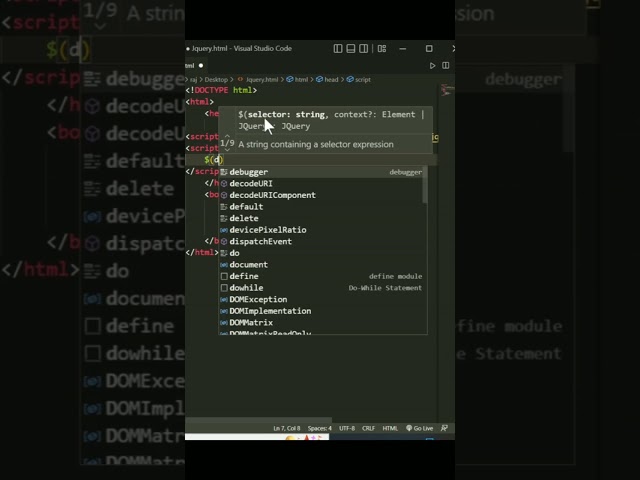Pick DOMMatrix from the suggestions

point(321,322)
